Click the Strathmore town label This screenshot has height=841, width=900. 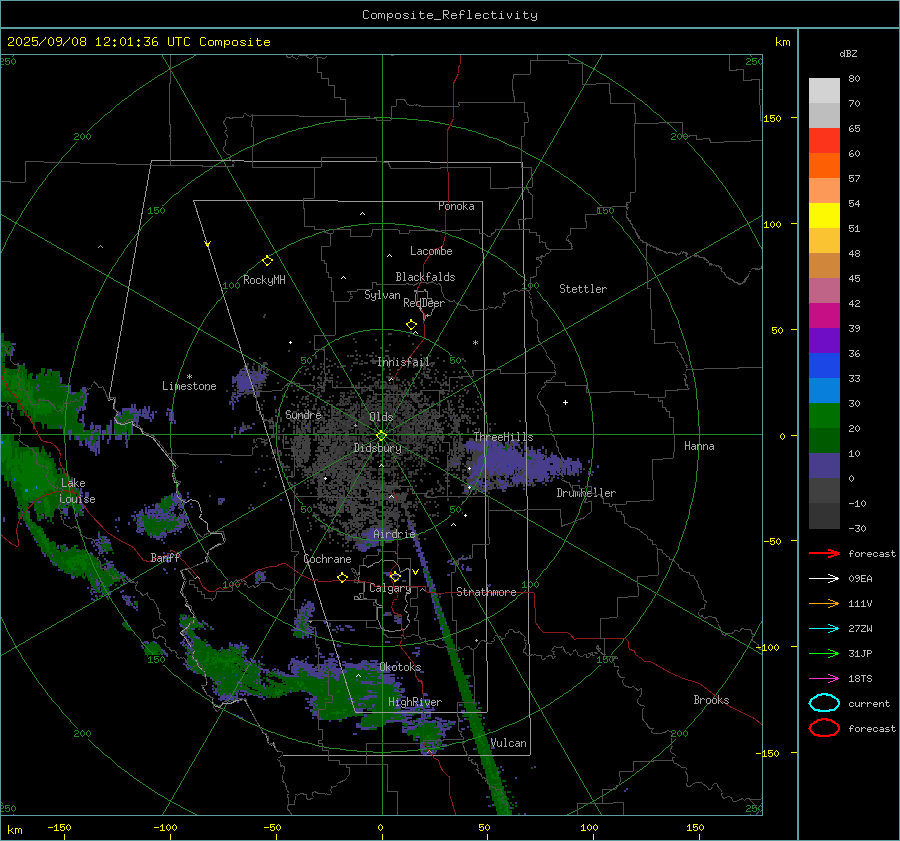point(486,592)
